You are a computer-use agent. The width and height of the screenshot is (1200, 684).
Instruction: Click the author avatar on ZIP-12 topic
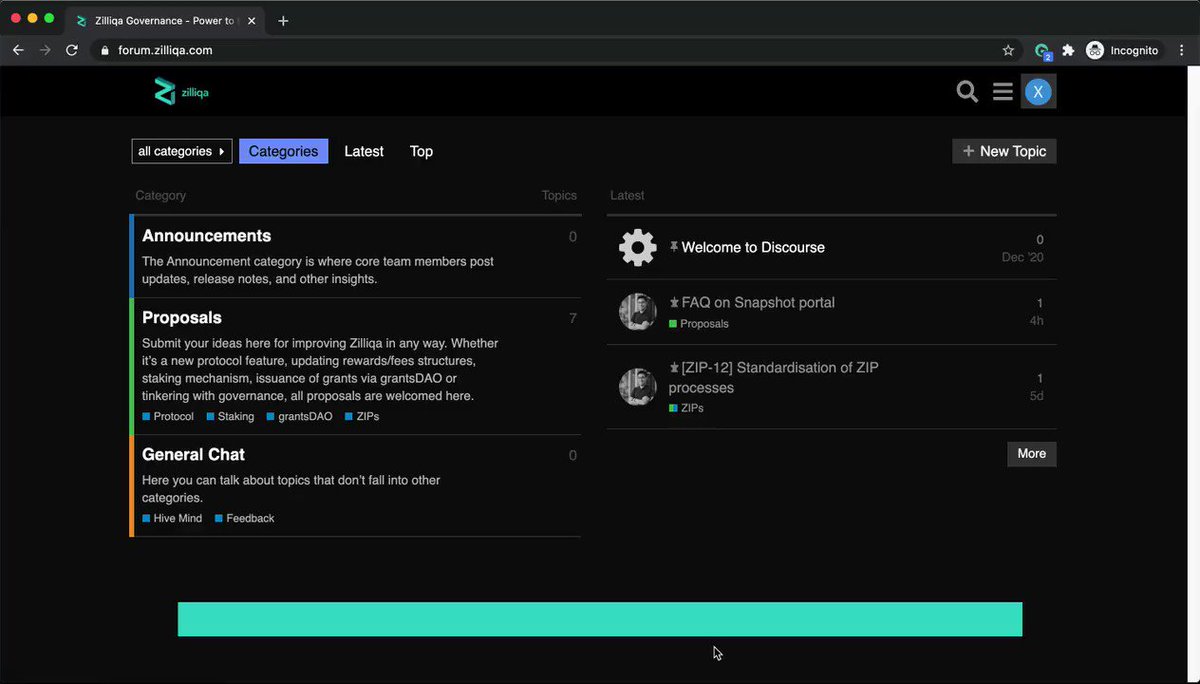coord(637,387)
